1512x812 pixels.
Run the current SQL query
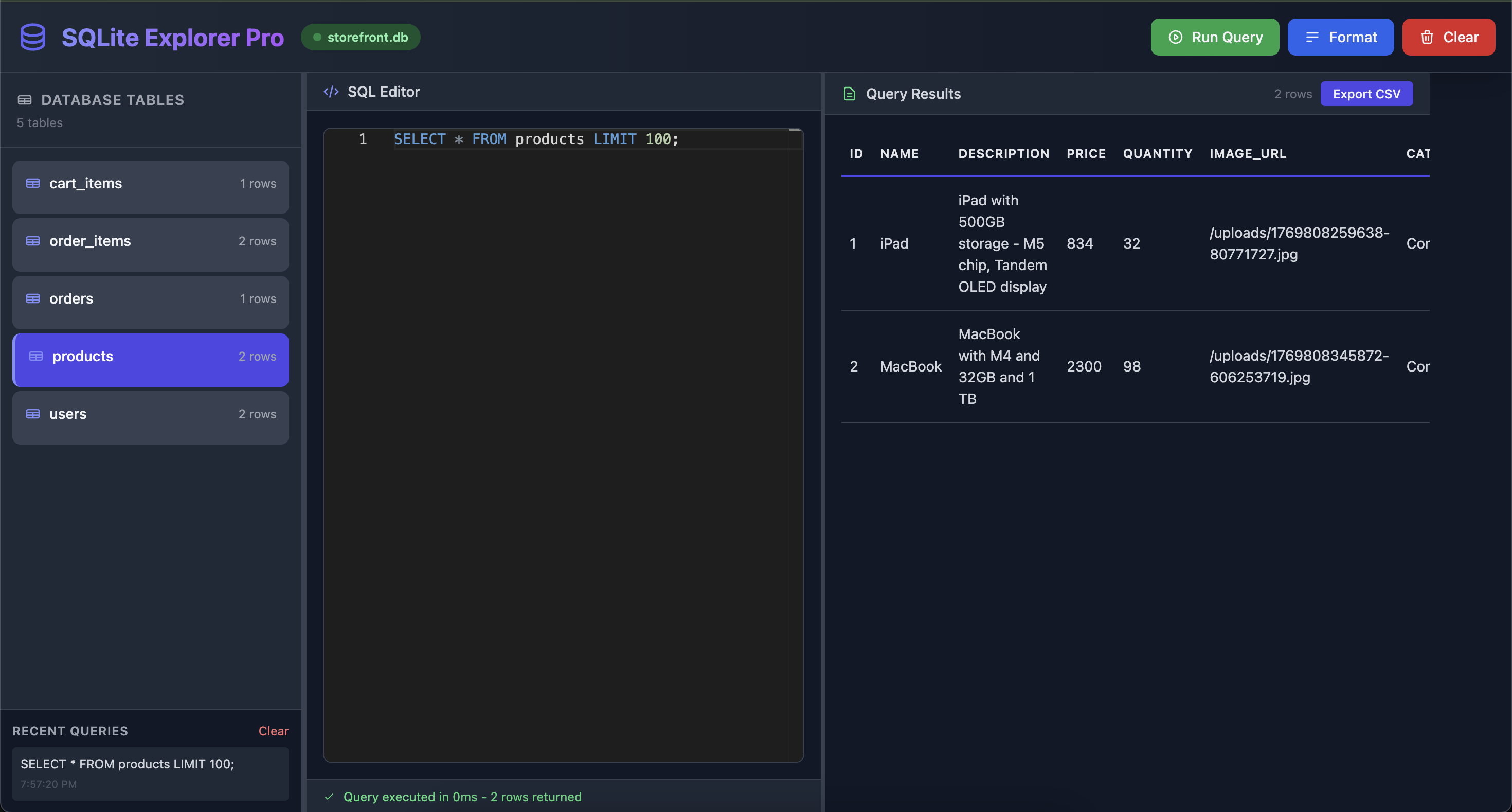tap(1214, 37)
